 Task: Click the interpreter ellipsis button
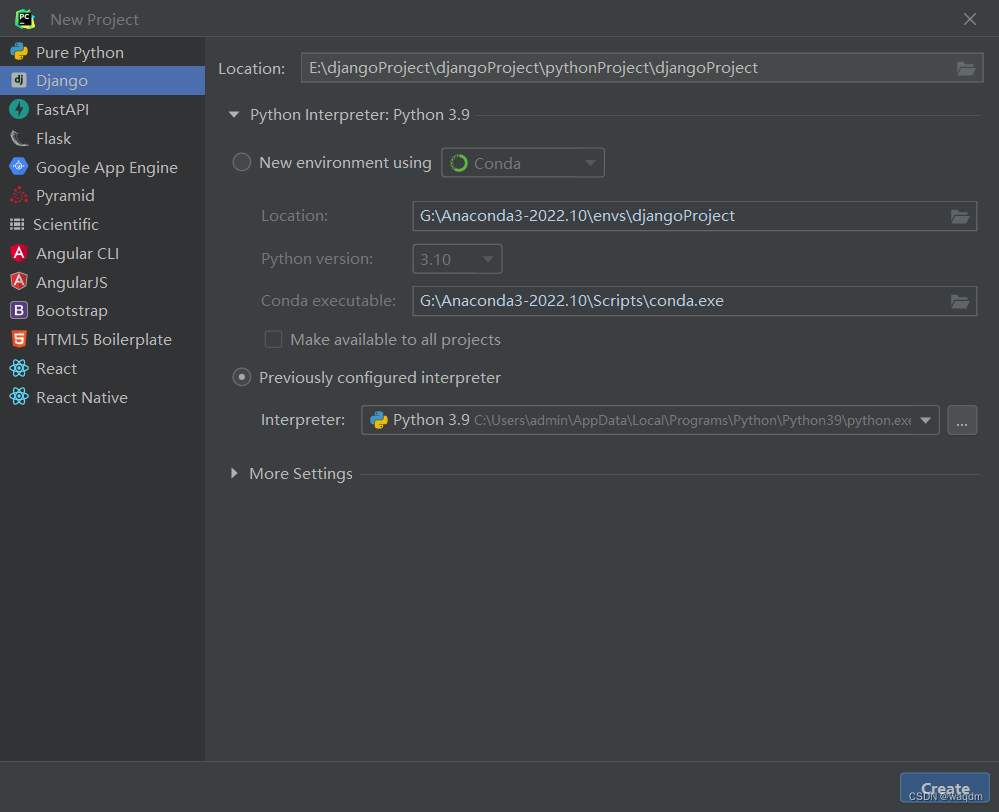(x=962, y=420)
